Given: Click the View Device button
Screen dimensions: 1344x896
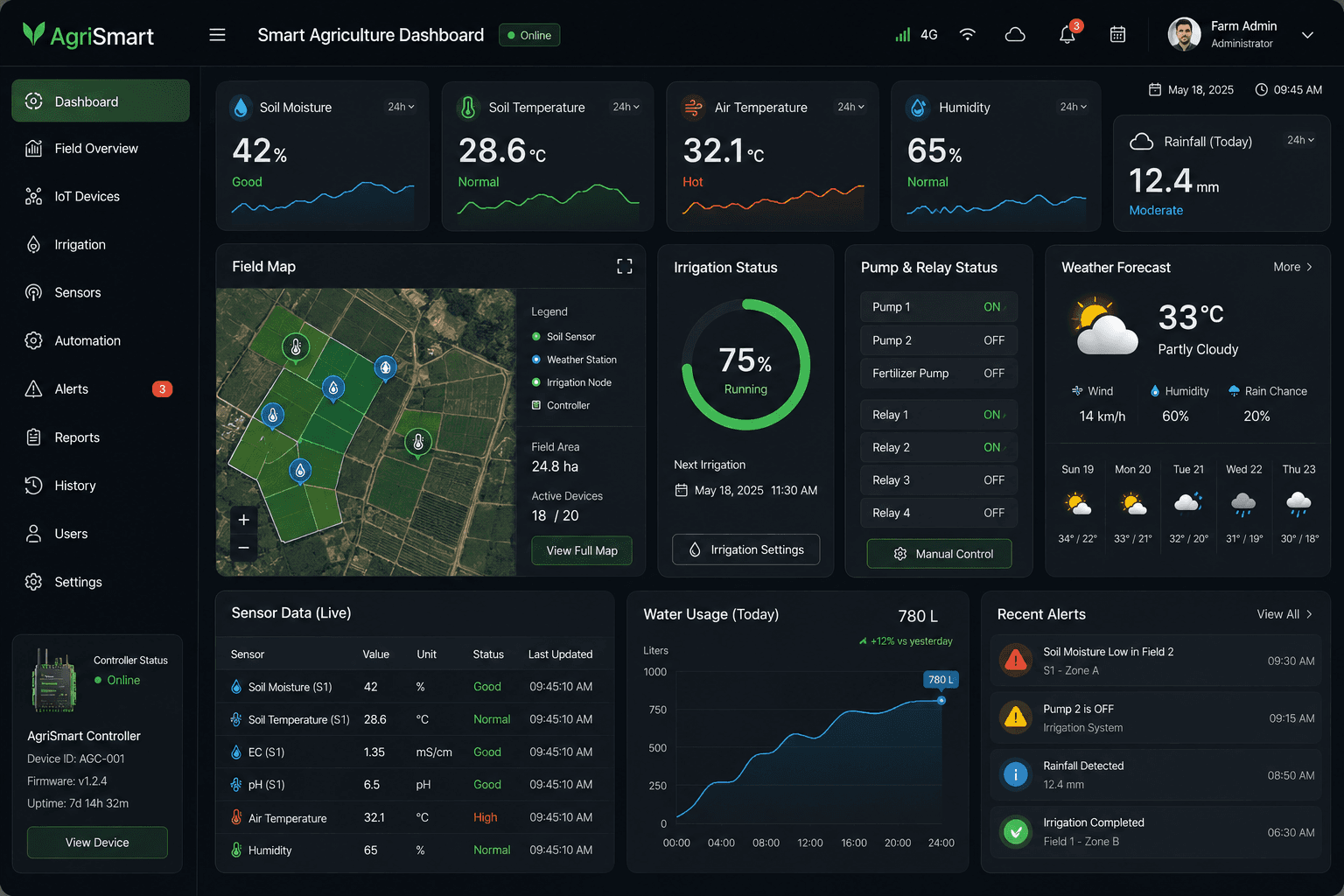Looking at the screenshot, I should pyautogui.click(x=97, y=843).
